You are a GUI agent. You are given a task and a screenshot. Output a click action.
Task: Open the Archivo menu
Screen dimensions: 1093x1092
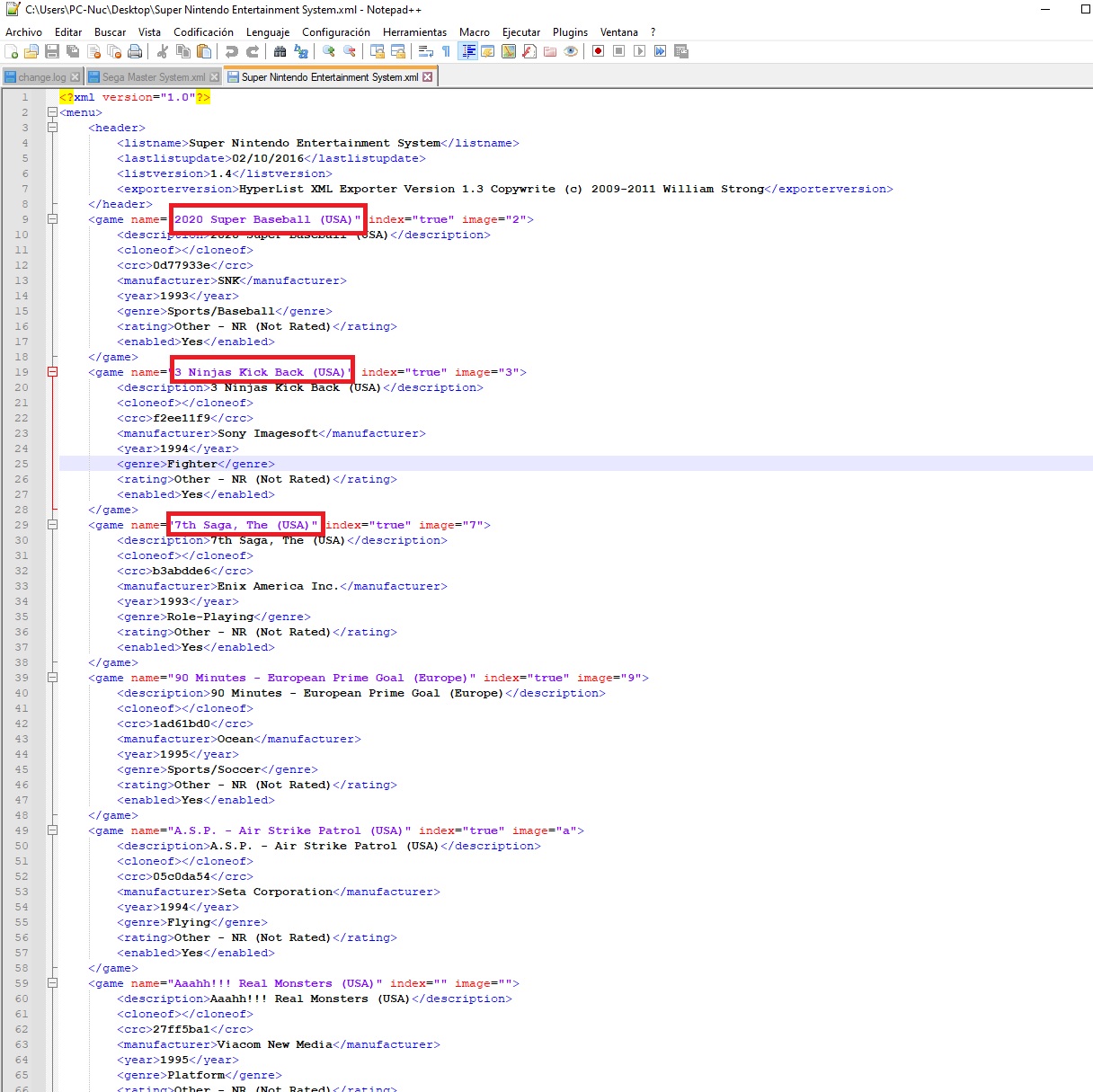click(x=23, y=31)
